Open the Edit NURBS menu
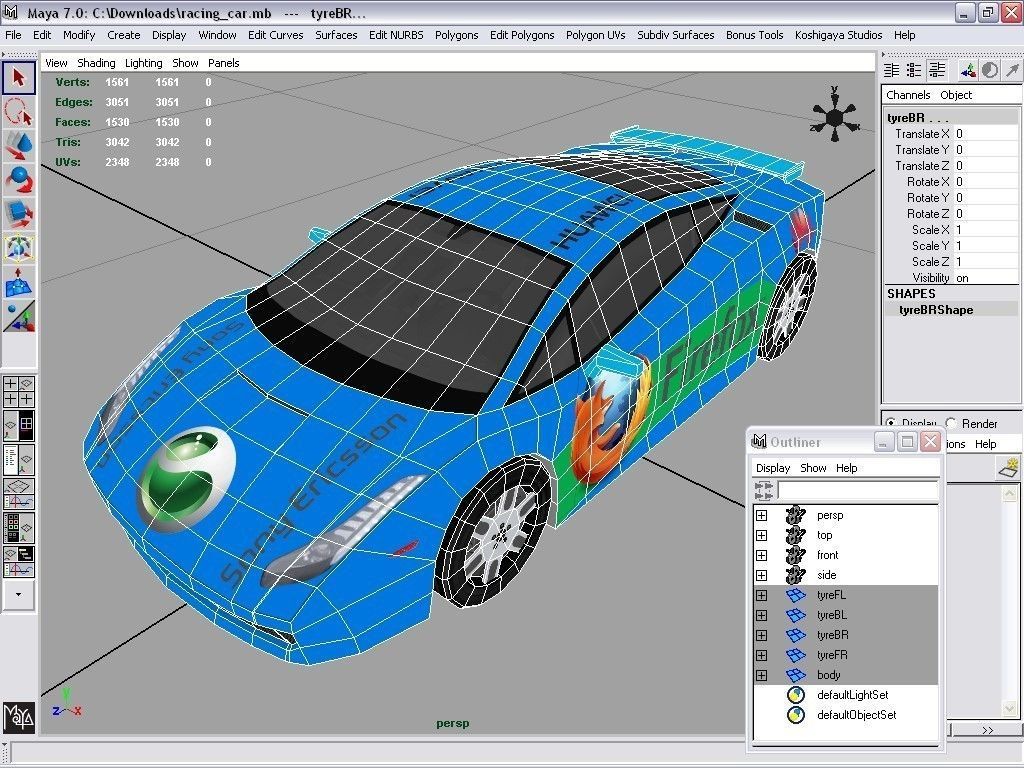1024x768 pixels. (396, 35)
